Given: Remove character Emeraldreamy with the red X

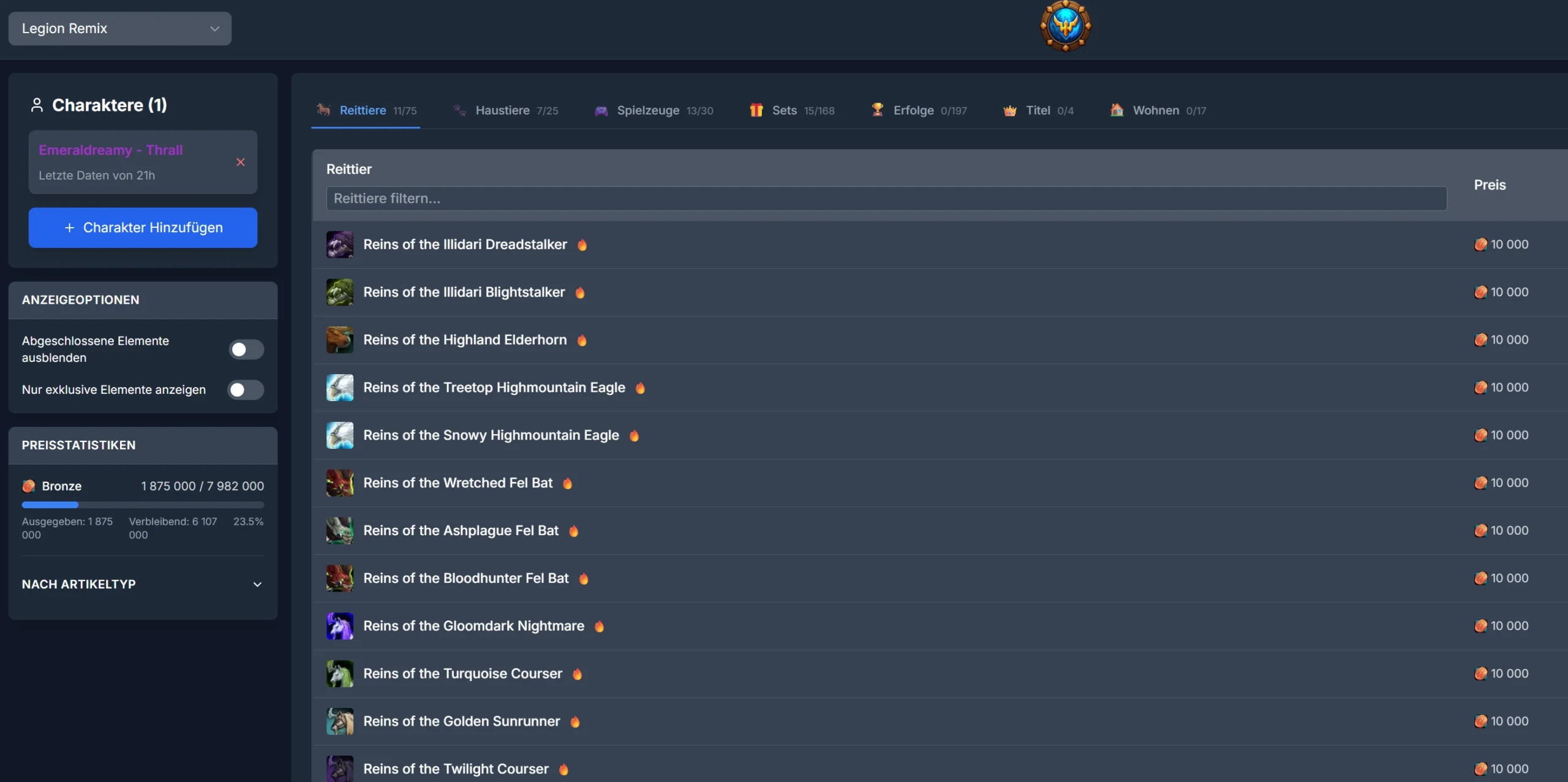Looking at the screenshot, I should (x=241, y=162).
